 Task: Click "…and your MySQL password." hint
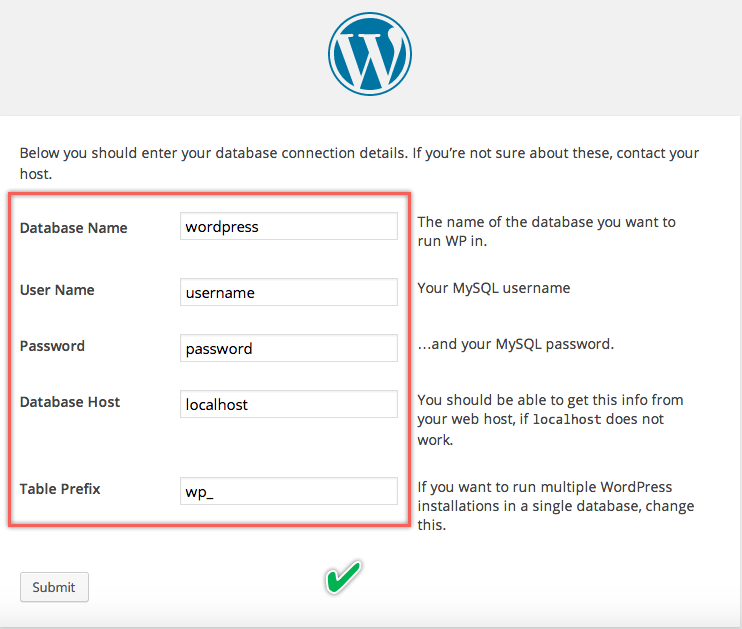coord(515,344)
